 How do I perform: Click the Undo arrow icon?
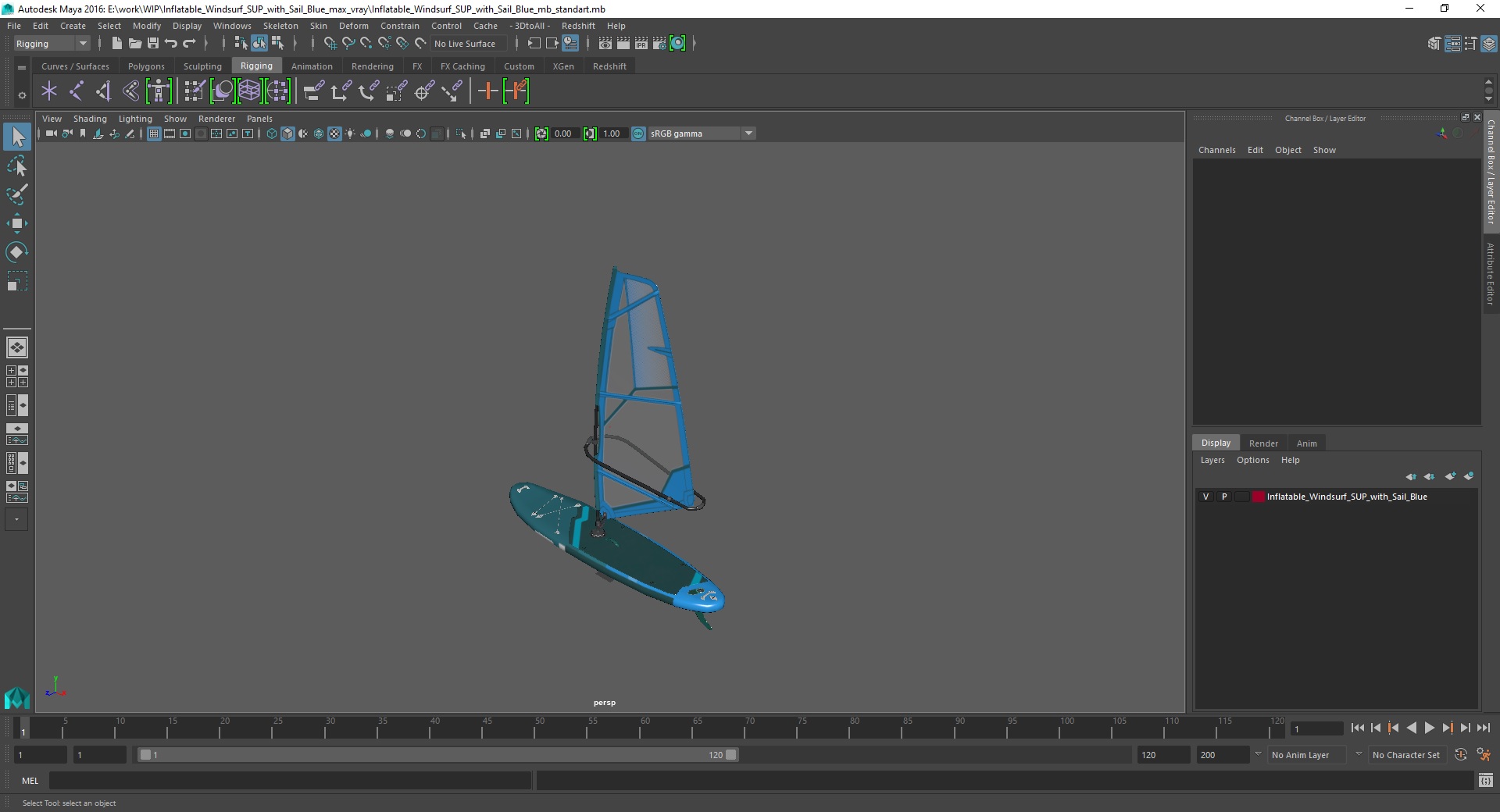tap(171, 44)
